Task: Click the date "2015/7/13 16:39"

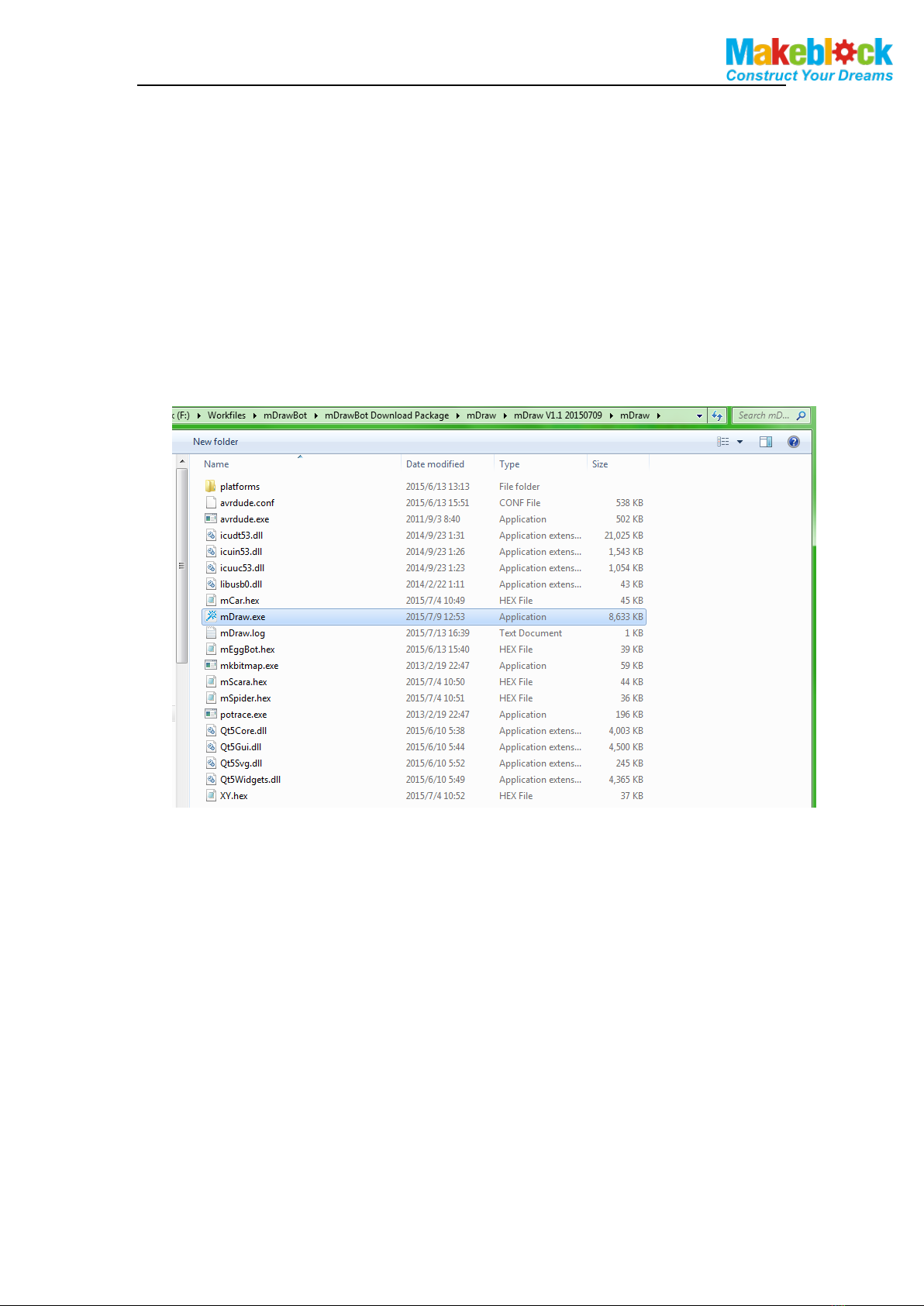Action: (x=437, y=633)
